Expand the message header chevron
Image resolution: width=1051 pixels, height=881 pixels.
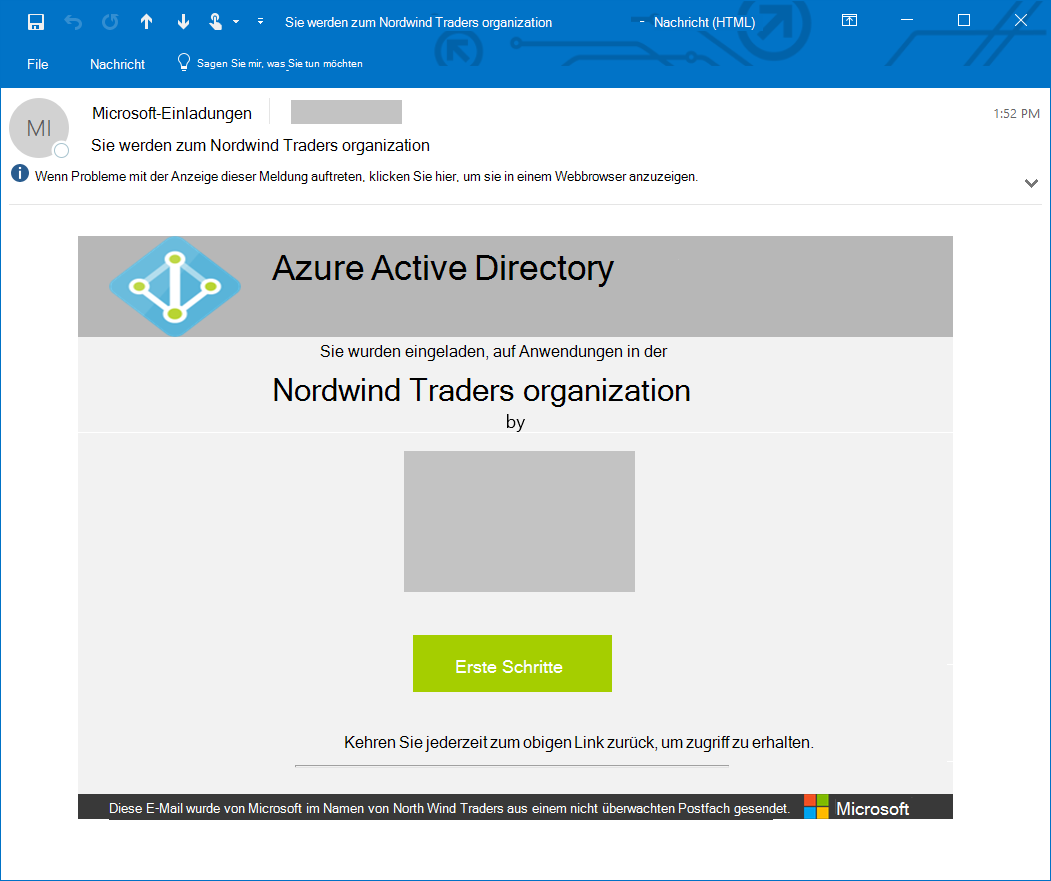click(x=1031, y=183)
